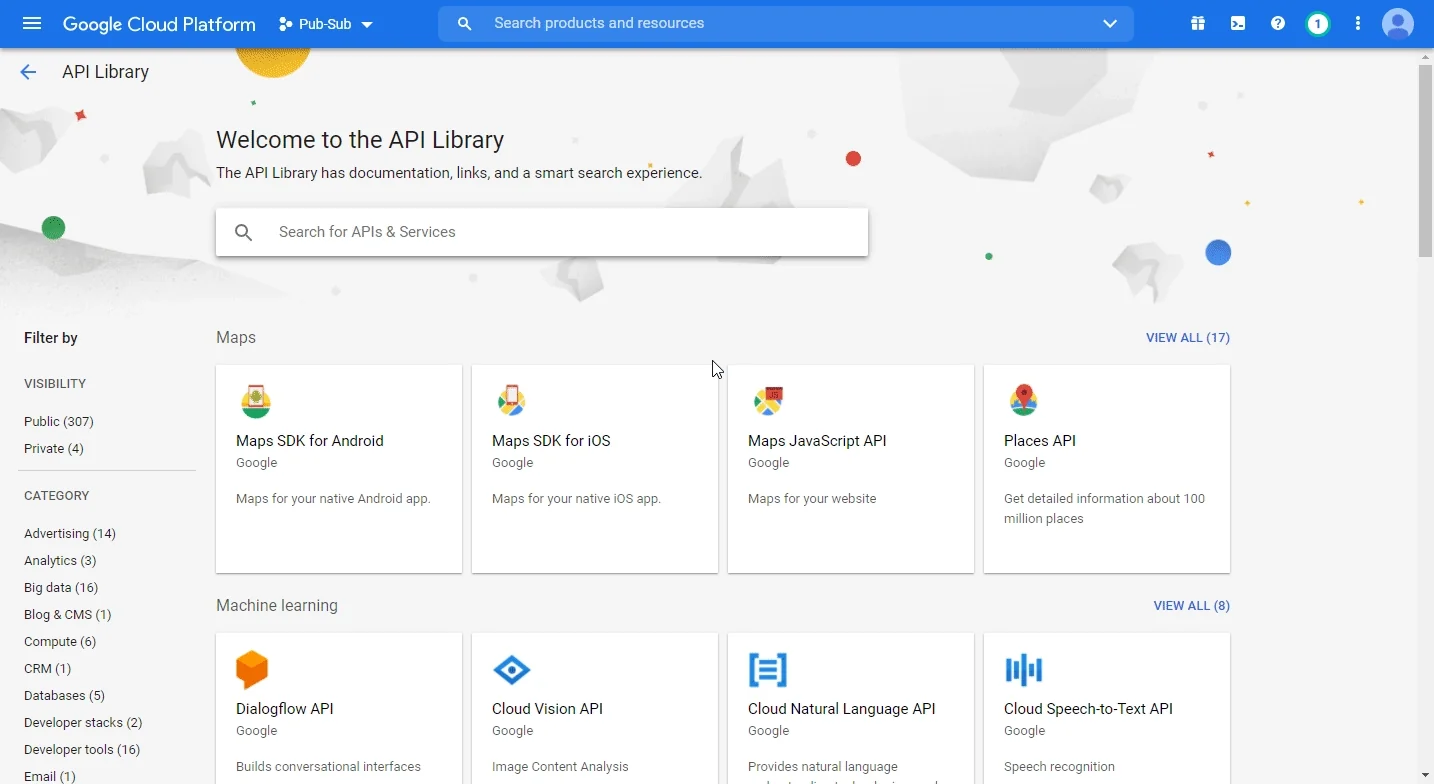1434x784 pixels.
Task: Filter by Blog & CMS (1) category
Action: 68,614
